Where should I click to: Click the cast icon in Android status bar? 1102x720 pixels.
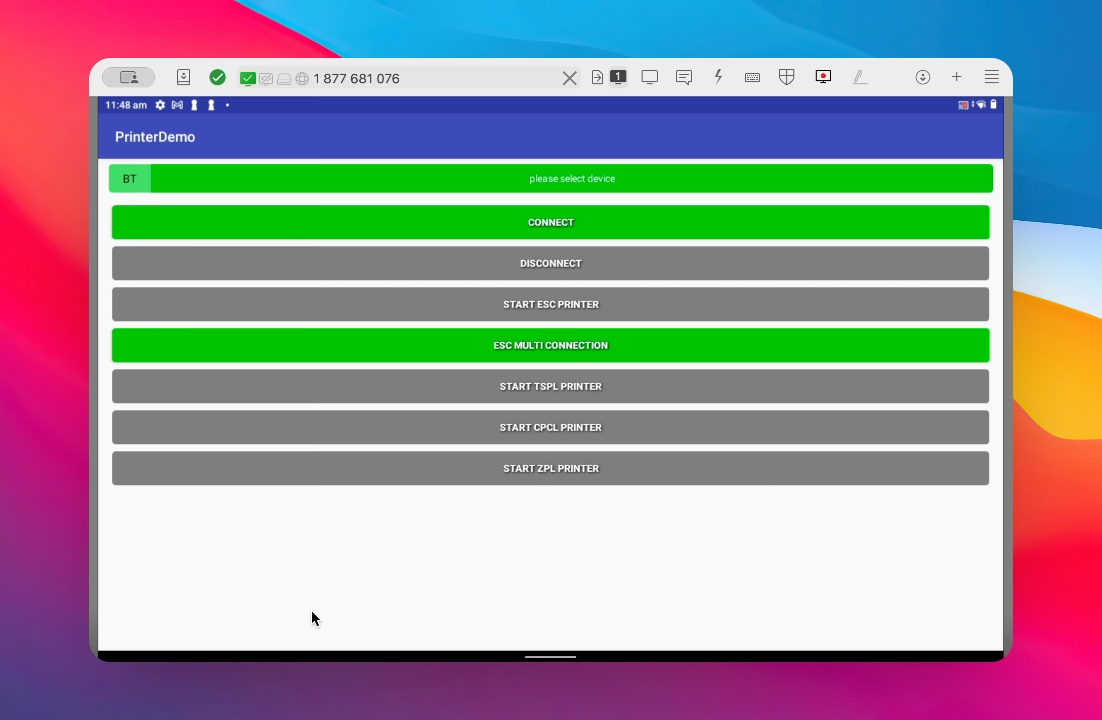[x=963, y=105]
